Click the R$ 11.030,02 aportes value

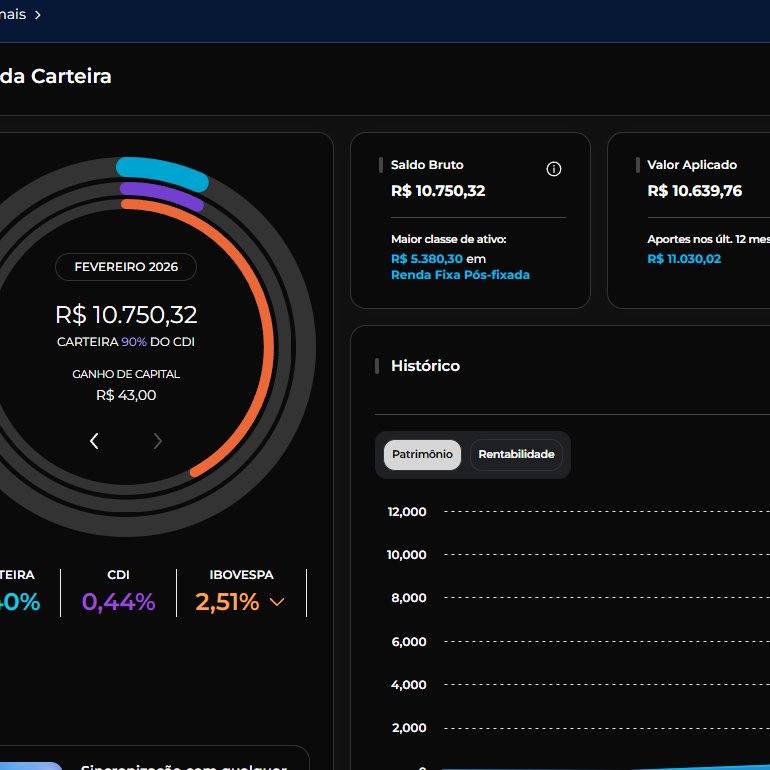pyautogui.click(x=684, y=259)
